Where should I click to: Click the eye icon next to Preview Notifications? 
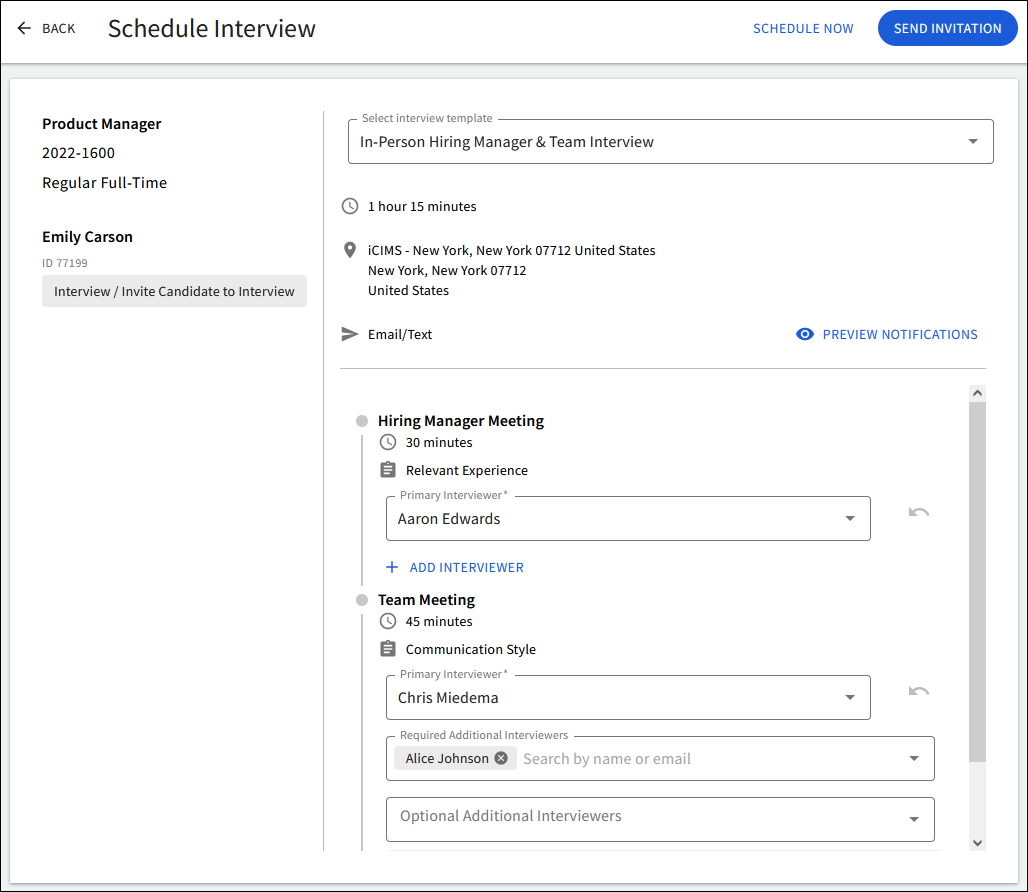point(805,334)
